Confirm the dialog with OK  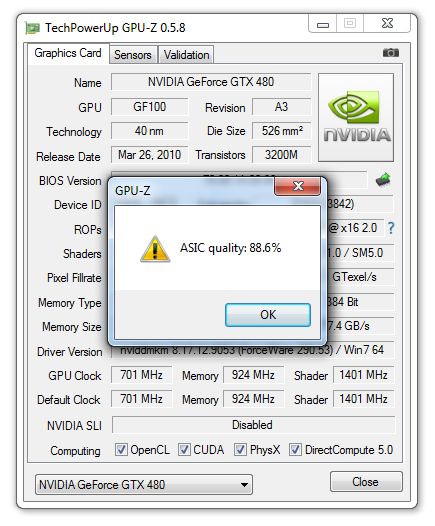point(268,315)
